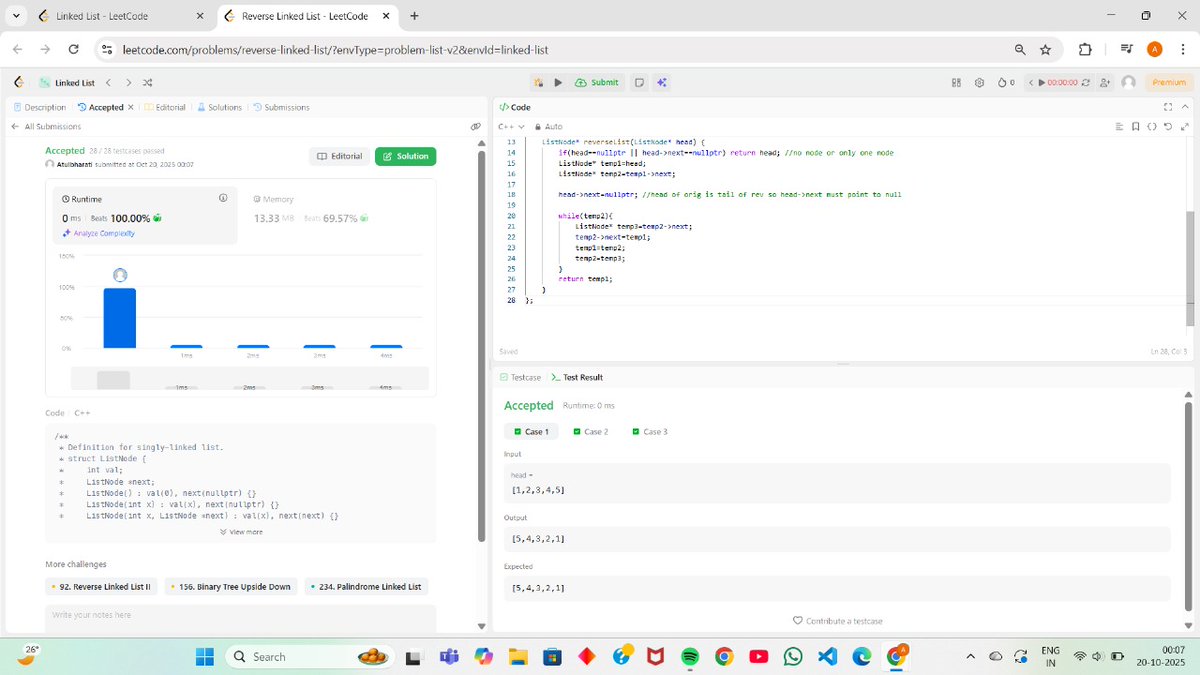Open the streak fire counter
1200x675 pixels.
[x=1006, y=82]
